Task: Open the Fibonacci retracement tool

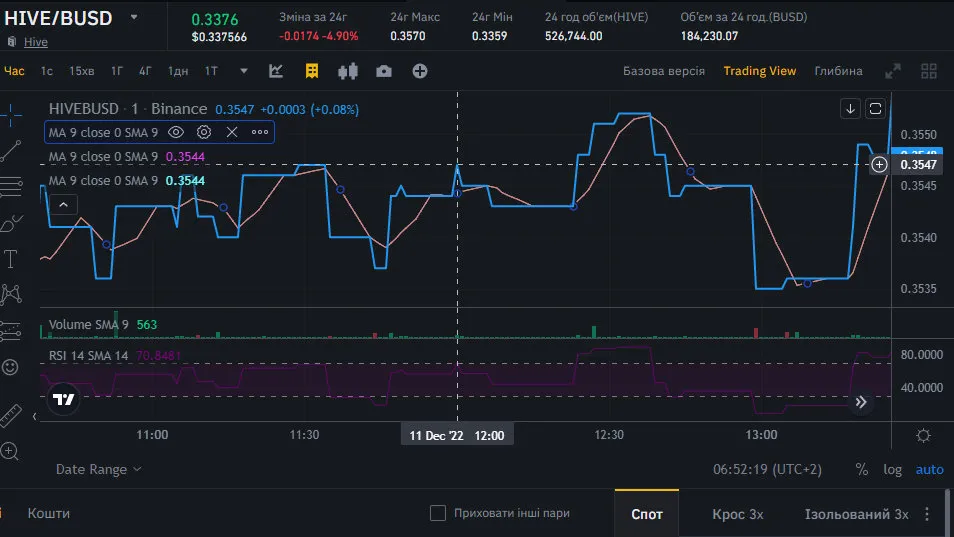Action: (11, 186)
